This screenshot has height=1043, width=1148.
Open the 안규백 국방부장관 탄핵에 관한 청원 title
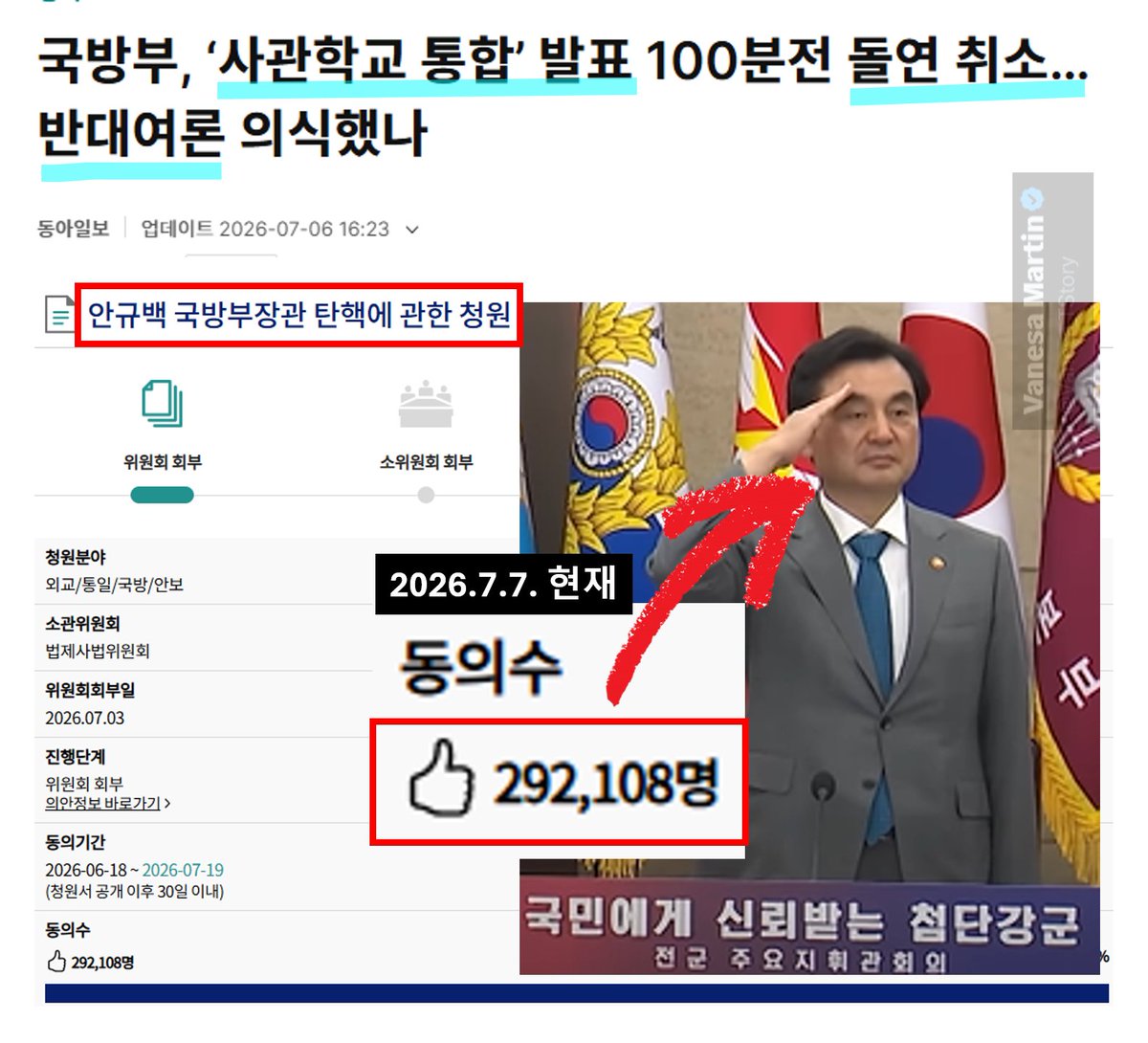tap(298, 314)
